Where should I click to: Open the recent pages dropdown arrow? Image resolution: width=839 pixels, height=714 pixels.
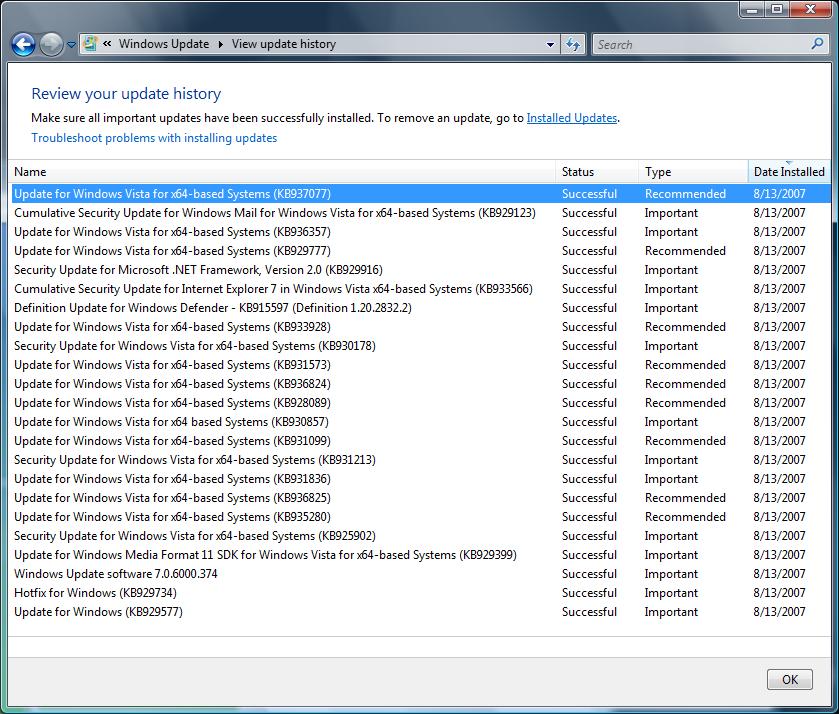pos(71,45)
